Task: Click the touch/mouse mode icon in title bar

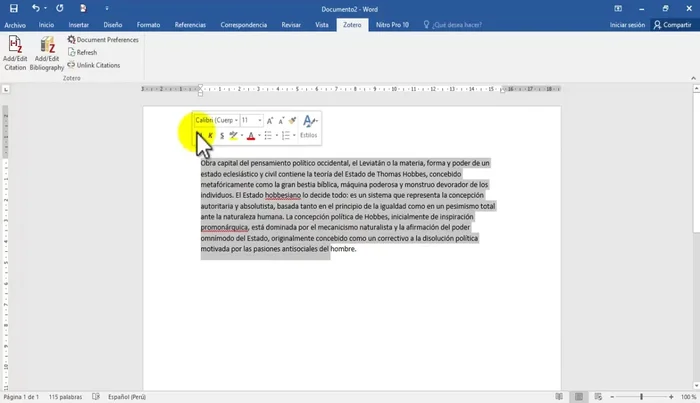Action: 83,8
